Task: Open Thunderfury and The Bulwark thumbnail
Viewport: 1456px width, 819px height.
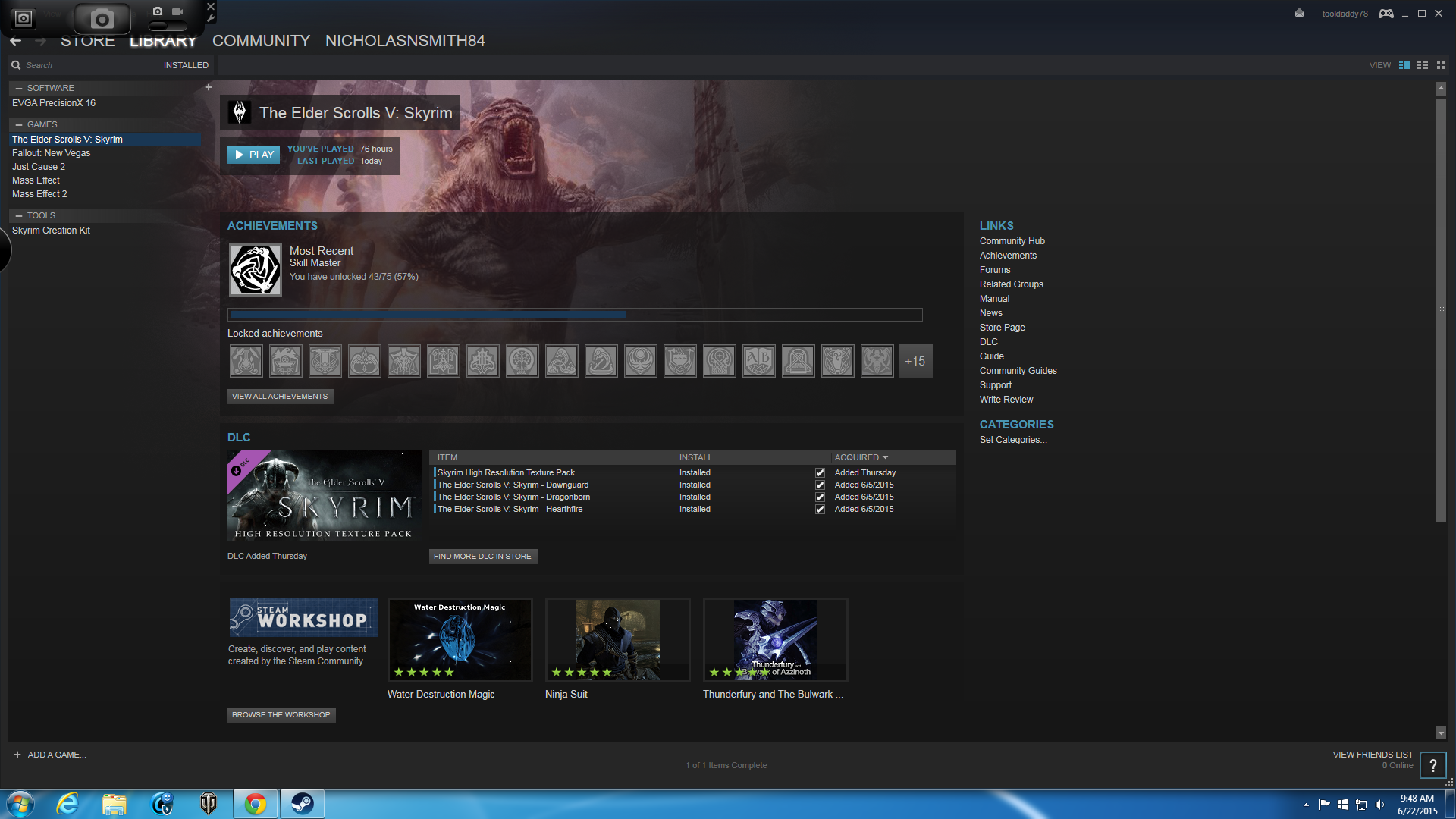Action: click(x=776, y=639)
